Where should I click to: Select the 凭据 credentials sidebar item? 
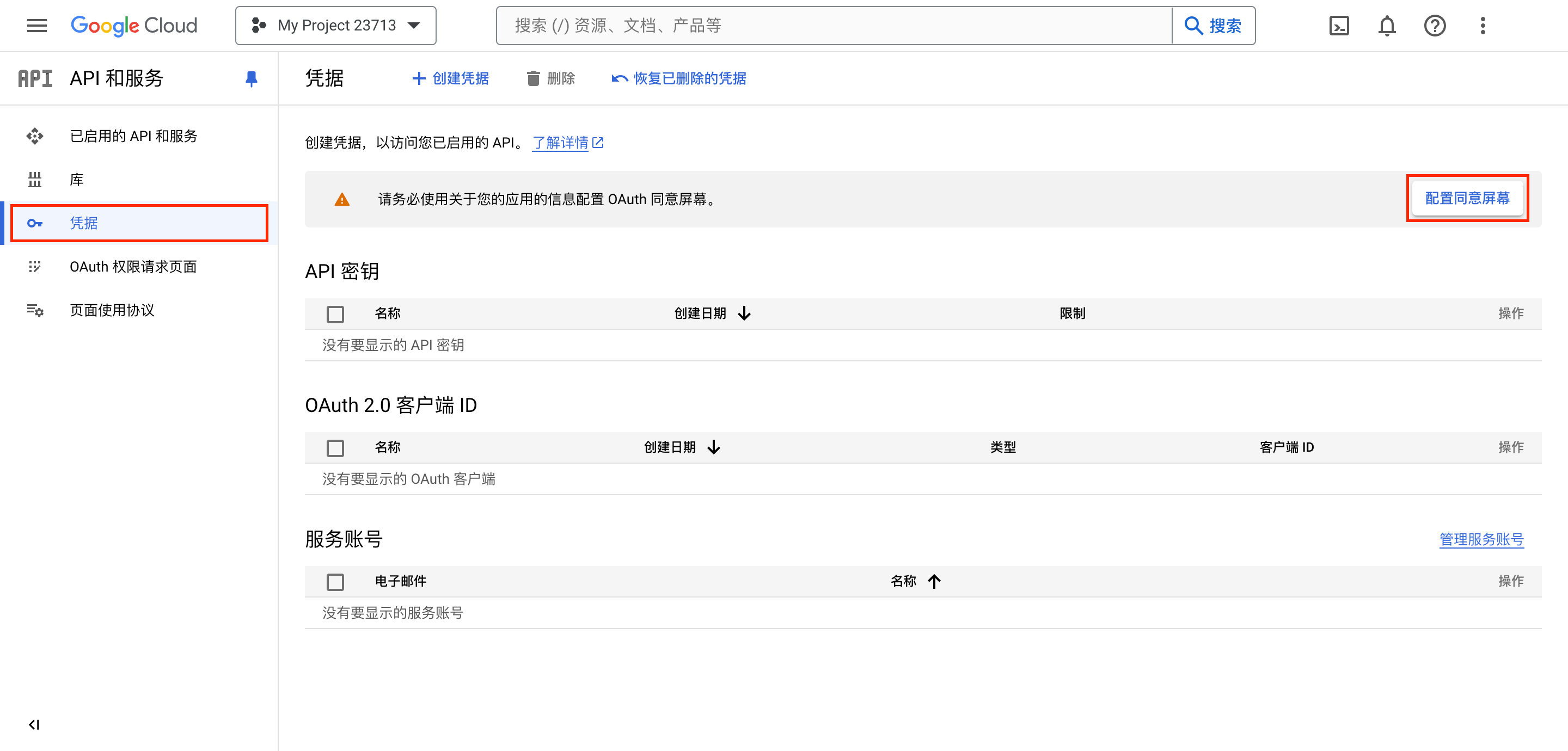139,223
